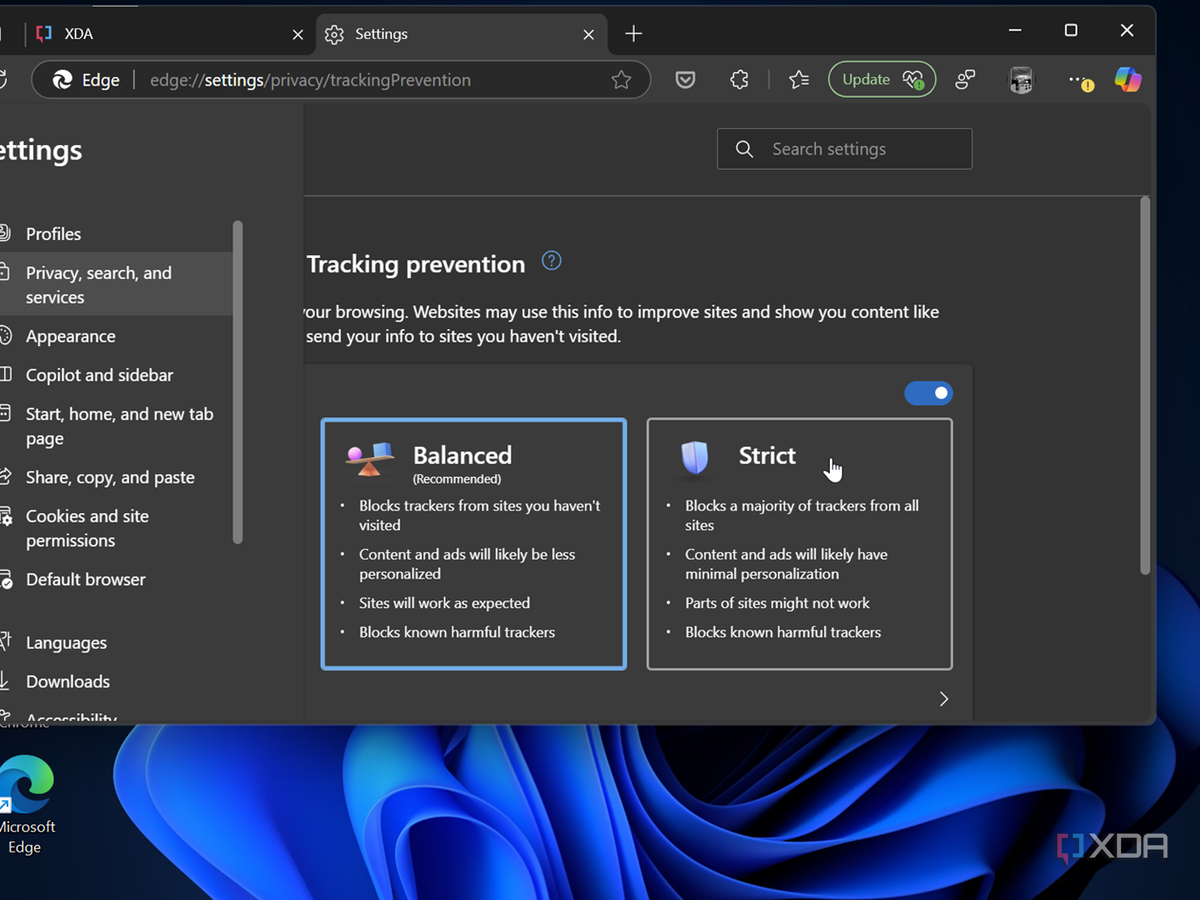The width and height of the screenshot is (1200, 900).
Task: Toggle the Tracking prevention switch
Action: click(x=928, y=393)
